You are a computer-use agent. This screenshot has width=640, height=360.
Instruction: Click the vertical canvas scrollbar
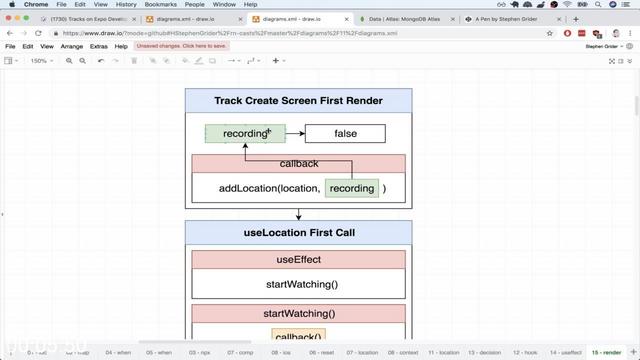tap(637, 106)
